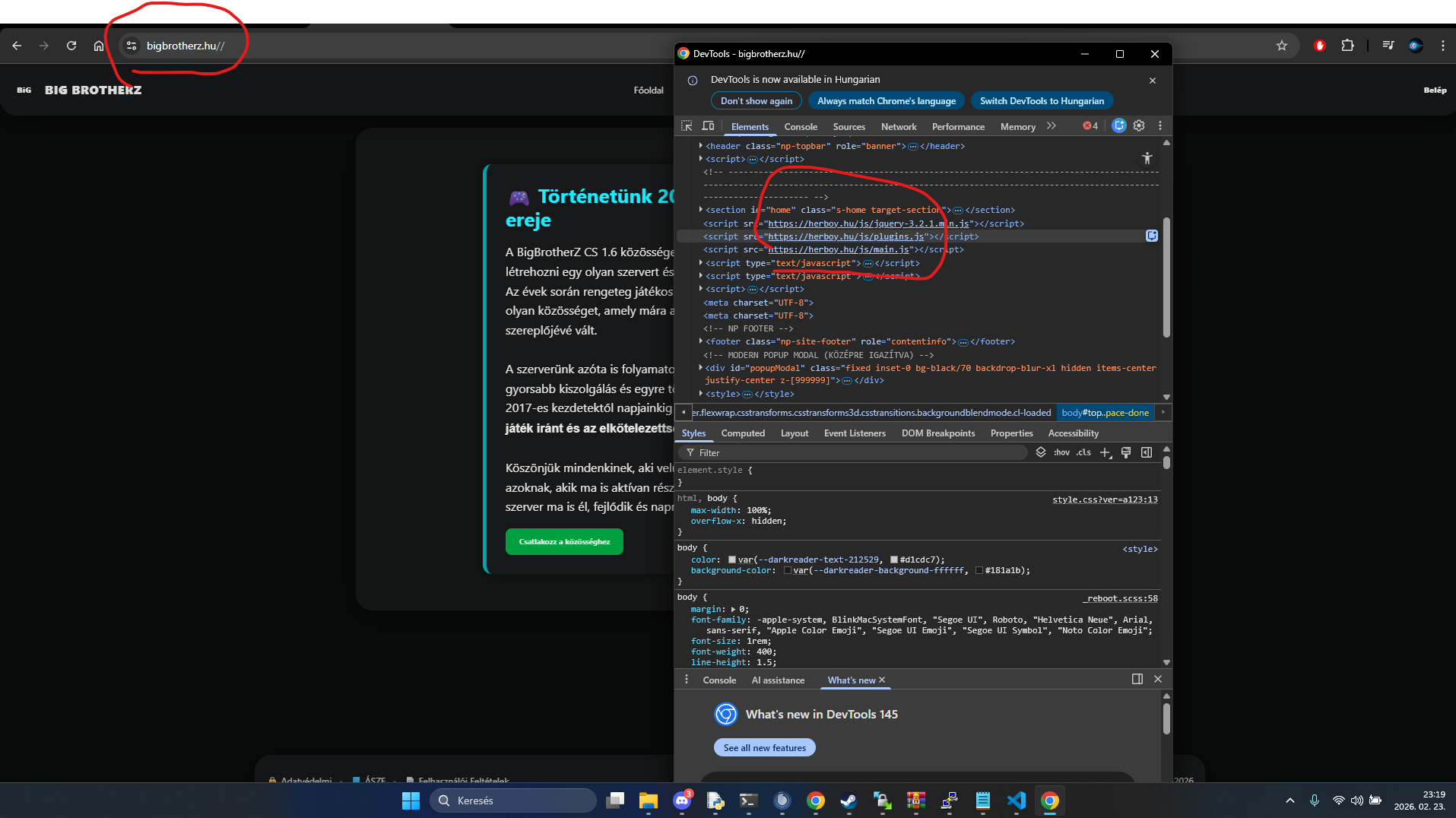Viewport: 1456px width, 818px height.
Task: Activate the inspect element picker tool
Action: [x=687, y=126]
